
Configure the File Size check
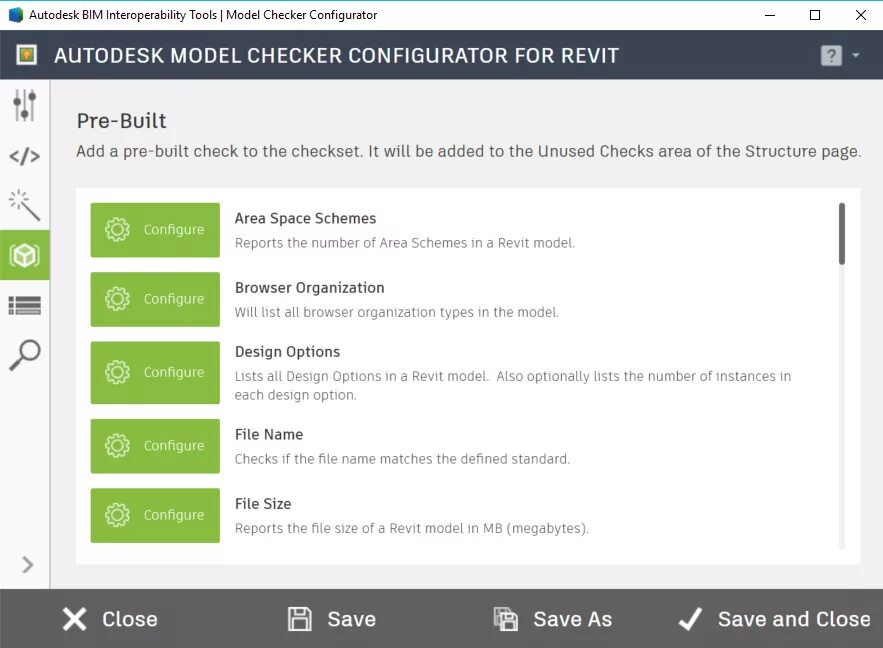(155, 515)
